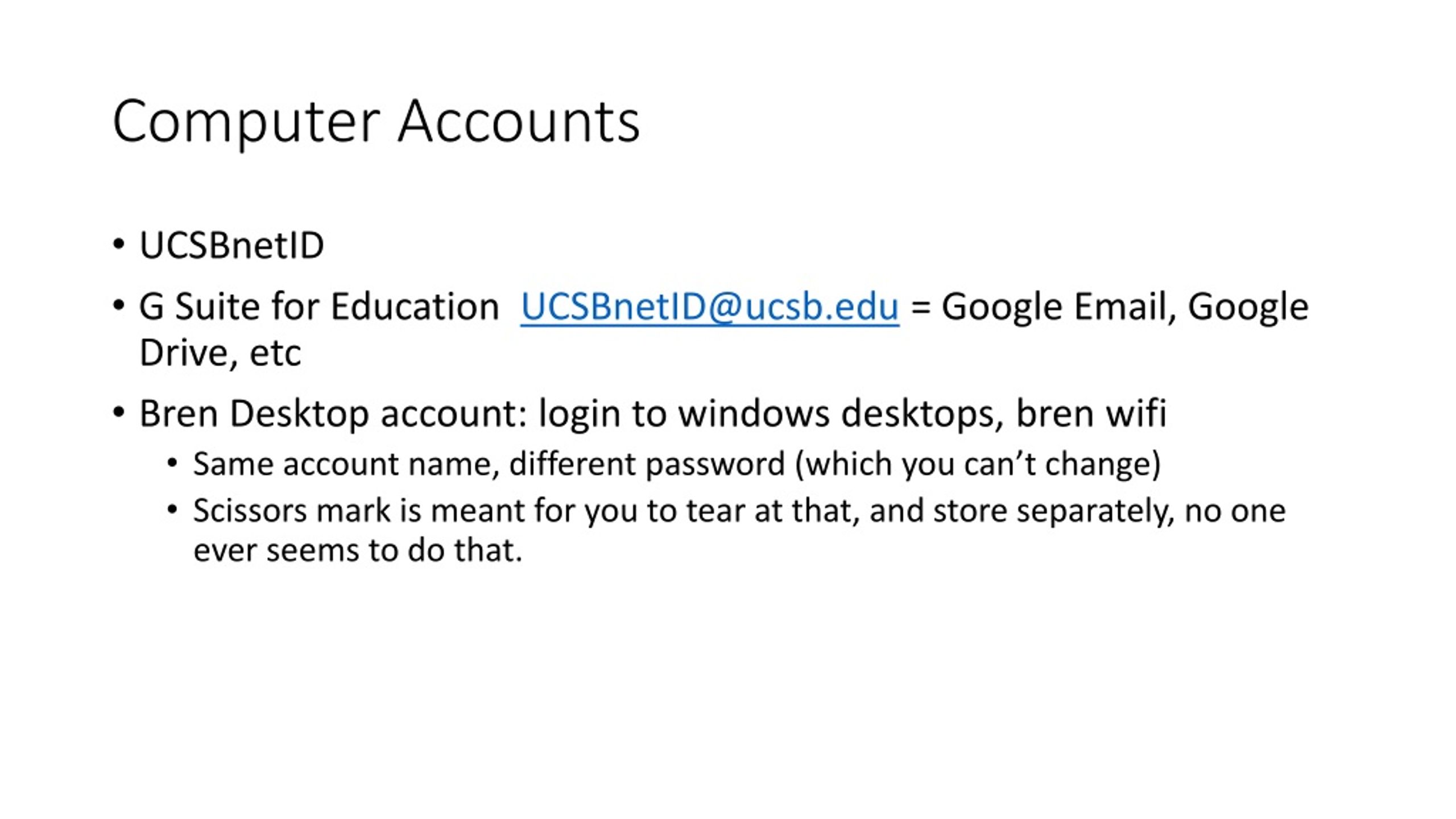Click the bullet marker beside Bren Desktop
Image resolution: width=1456 pixels, height=819 pixels.
point(118,412)
